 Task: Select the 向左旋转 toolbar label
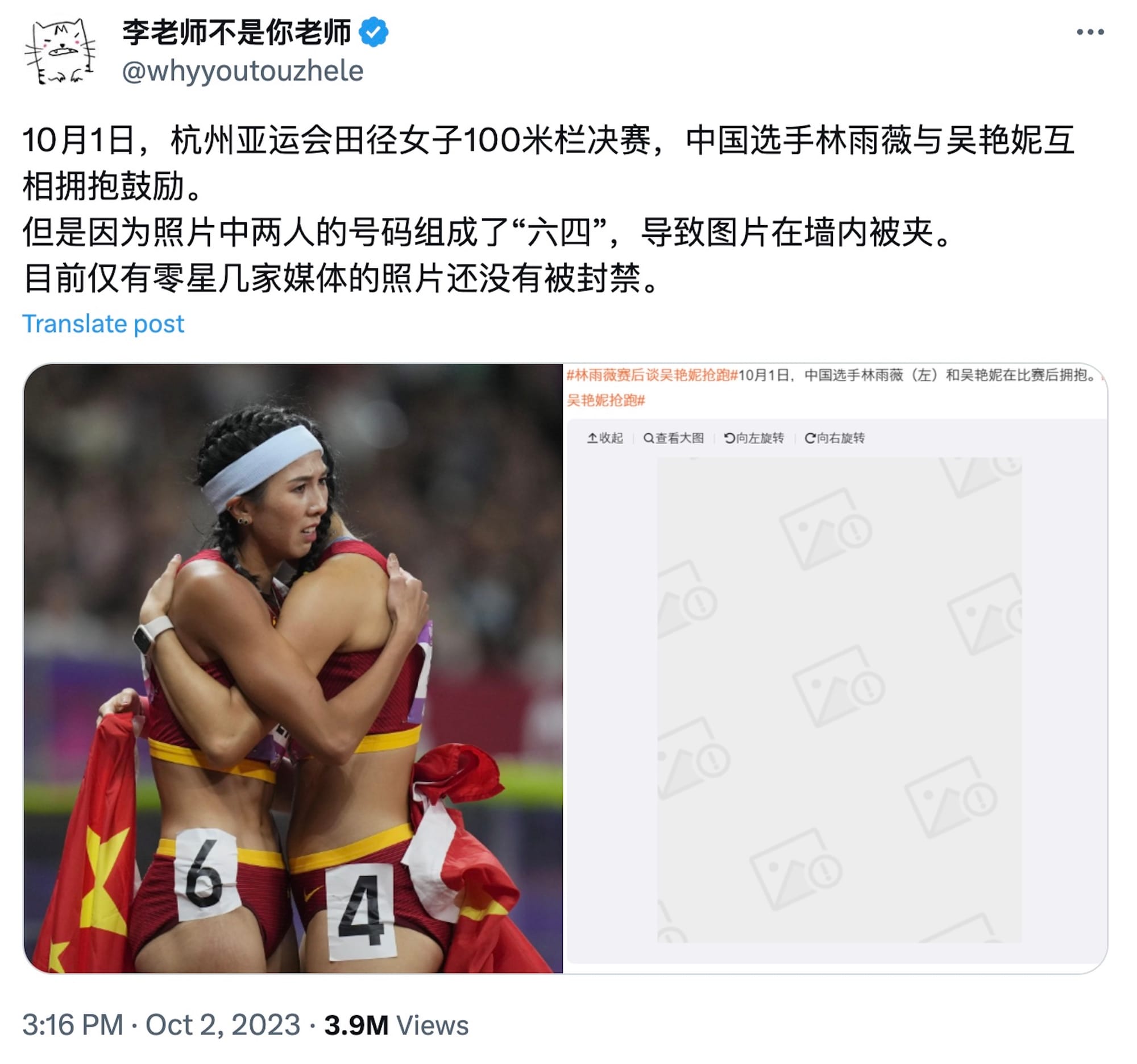[x=760, y=438]
